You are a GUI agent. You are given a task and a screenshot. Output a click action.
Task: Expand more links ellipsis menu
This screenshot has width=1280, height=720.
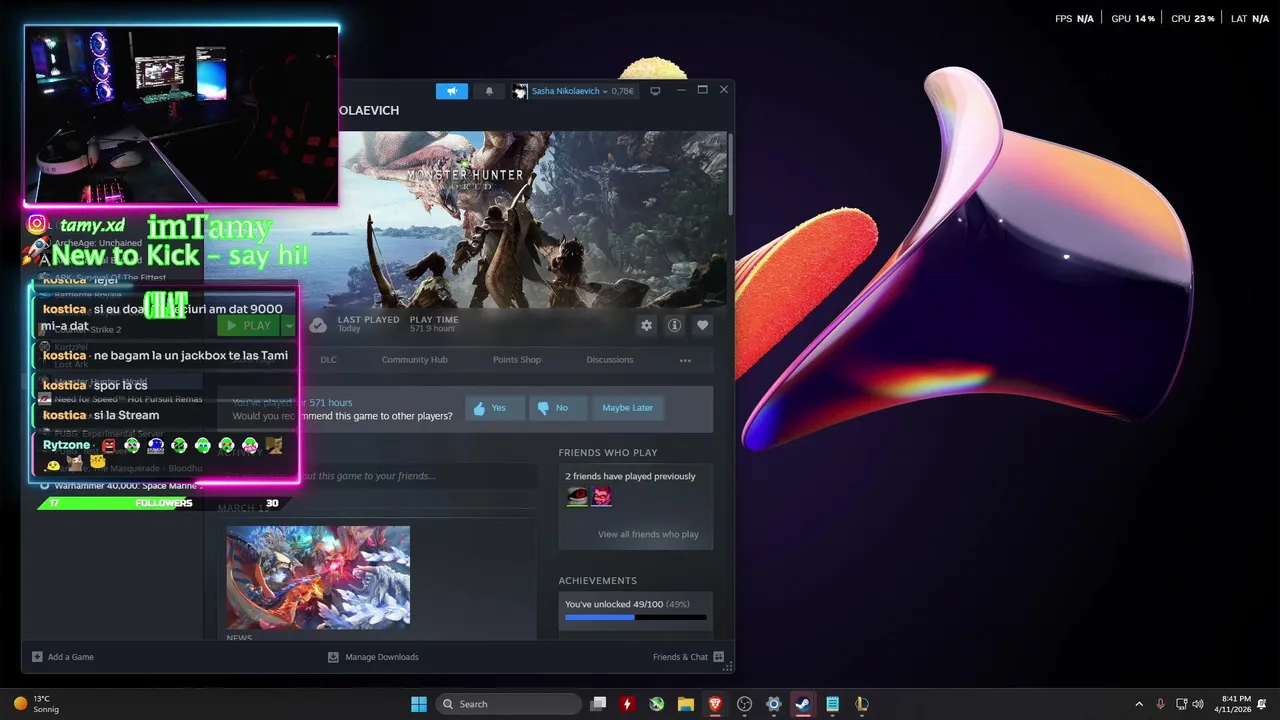(x=685, y=360)
